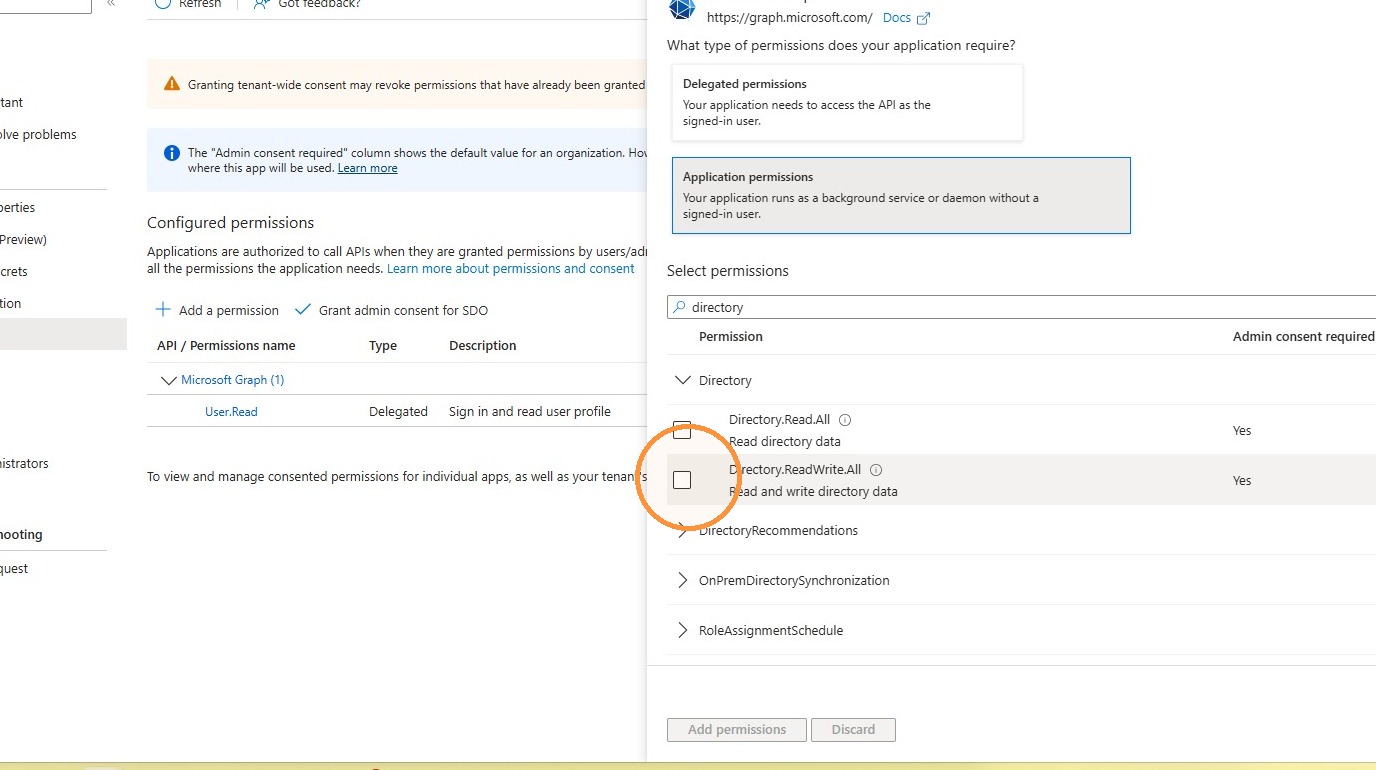Expand the DirectoryRecommendations group
Image resolution: width=1376 pixels, height=770 pixels.
point(683,530)
